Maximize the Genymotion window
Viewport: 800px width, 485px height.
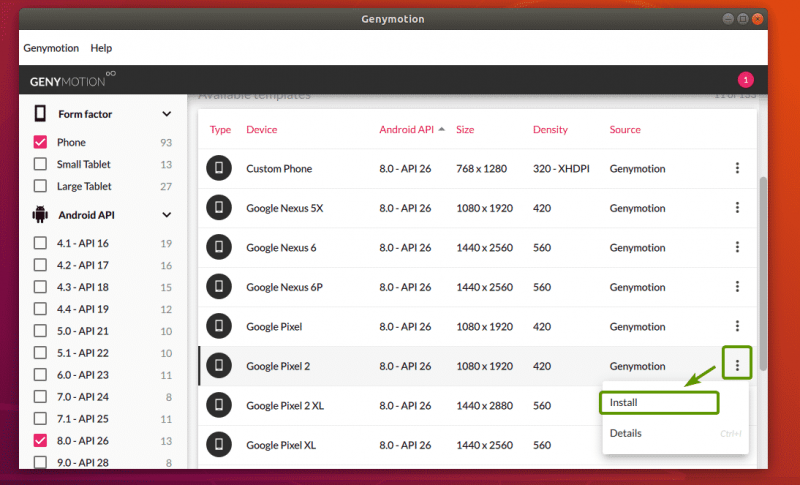743,19
